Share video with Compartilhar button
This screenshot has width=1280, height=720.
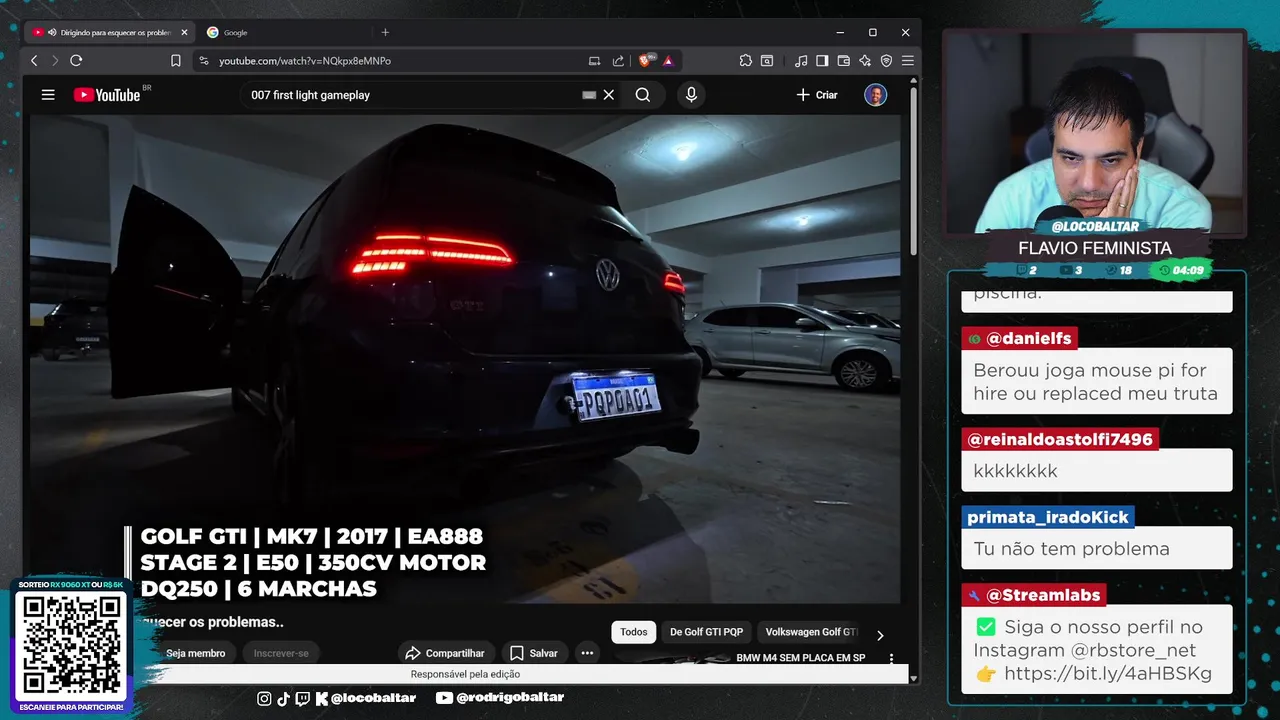click(x=445, y=653)
